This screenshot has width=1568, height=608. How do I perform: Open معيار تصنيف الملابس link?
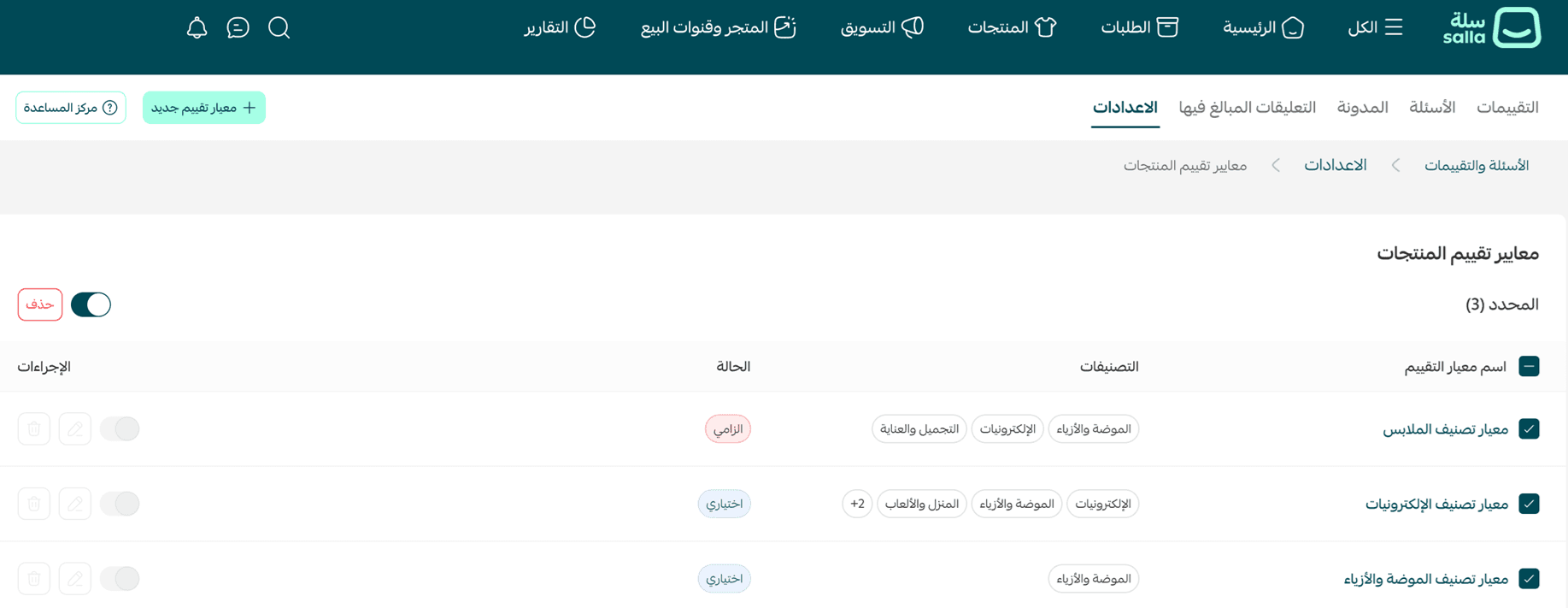click(x=1446, y=429)
